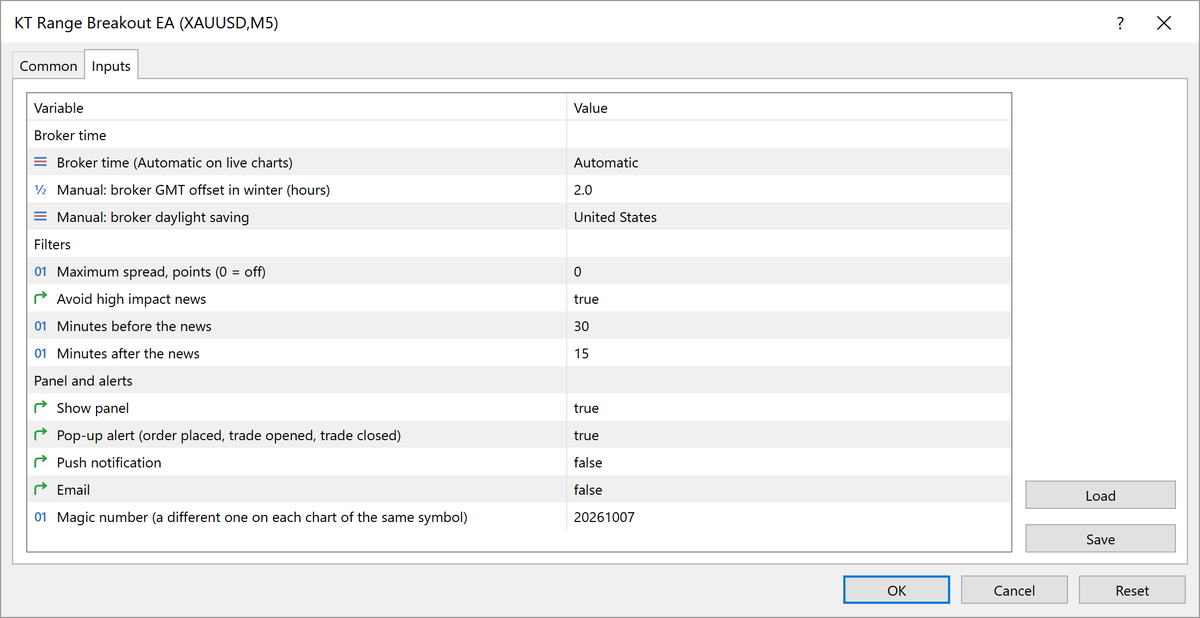Click the boolean arrow icon beside Email

(41, 489)
